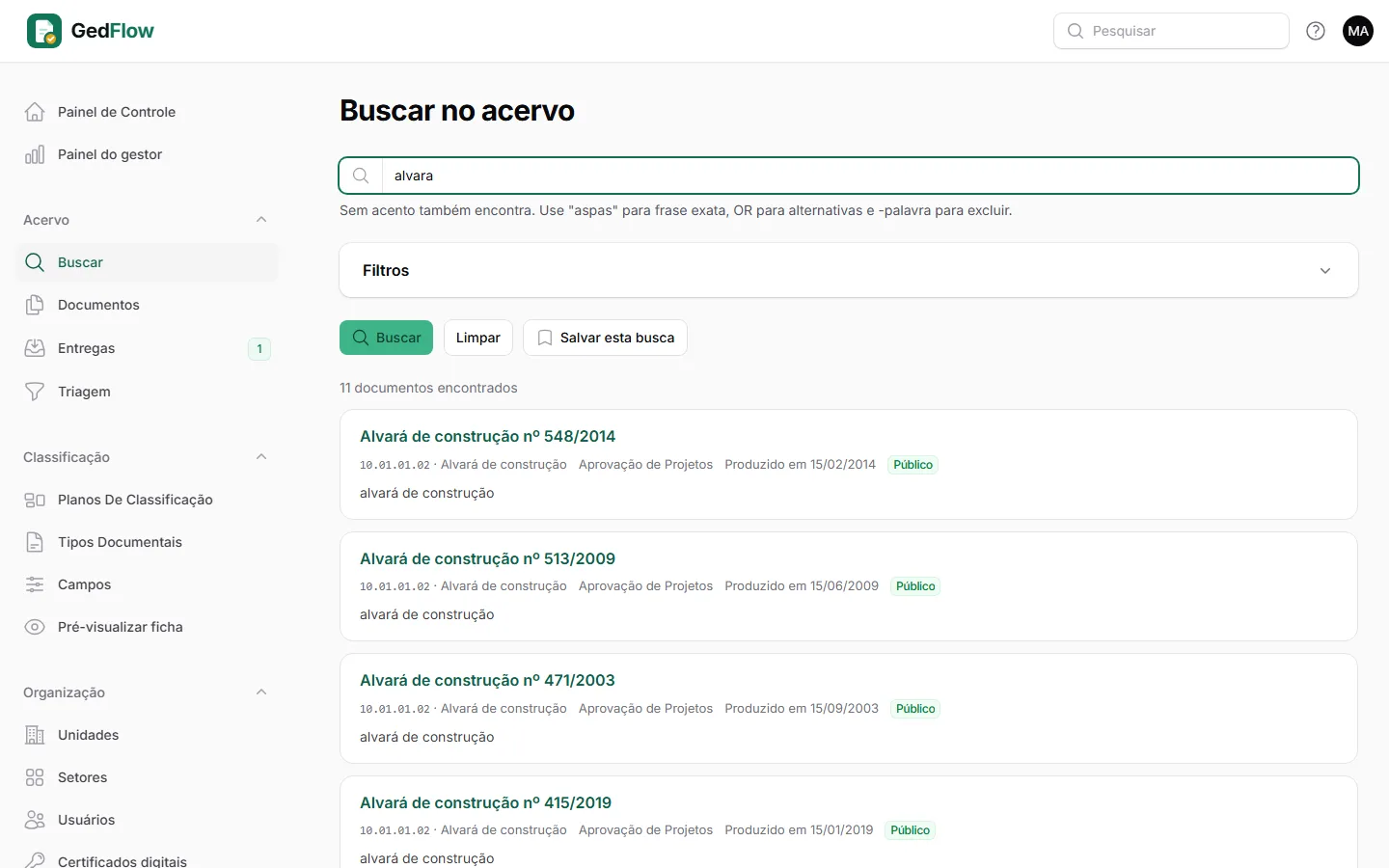1389x868 pixels.
Task: Open Alvará de construção nº 548/2014
Action: (x=487, y=437)
